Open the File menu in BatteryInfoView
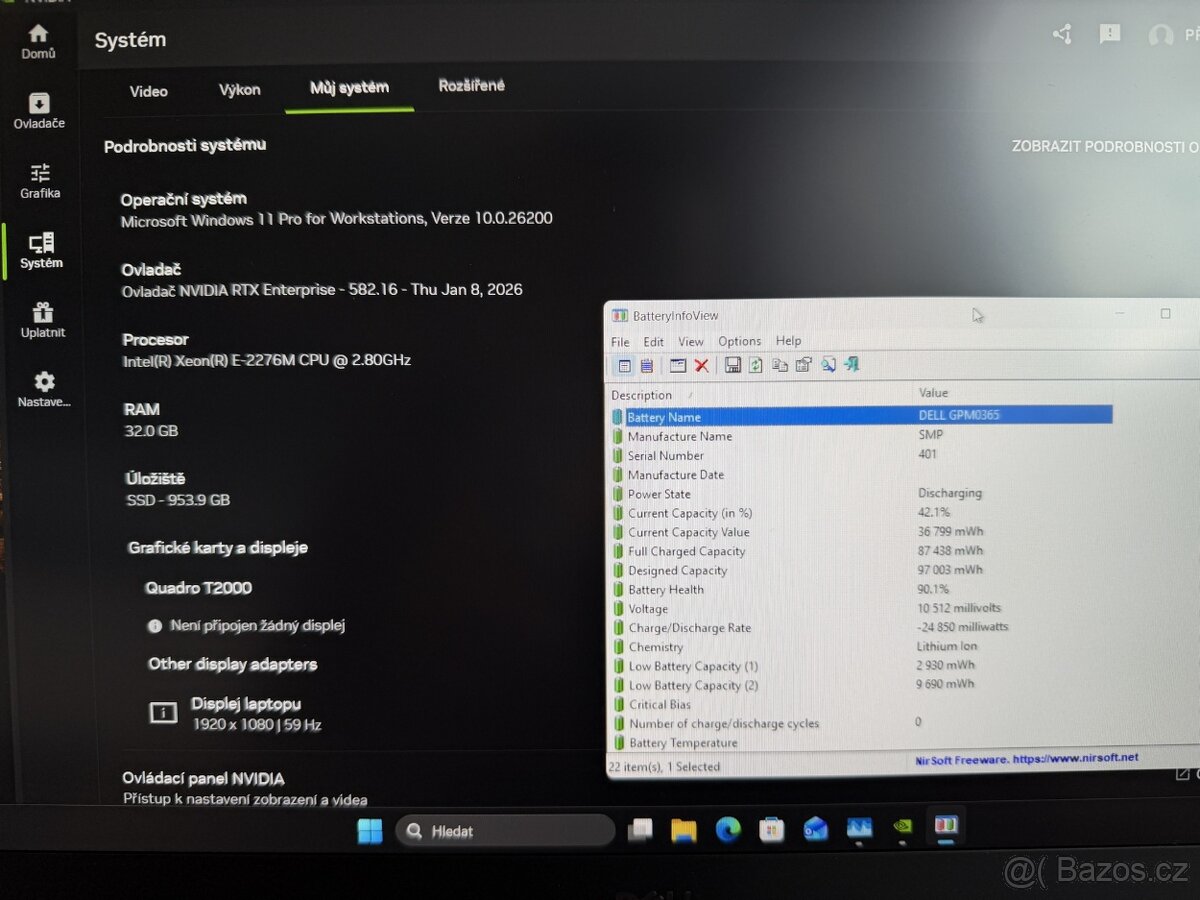The width and height of the screenshot is (1200, 900). 620,341
